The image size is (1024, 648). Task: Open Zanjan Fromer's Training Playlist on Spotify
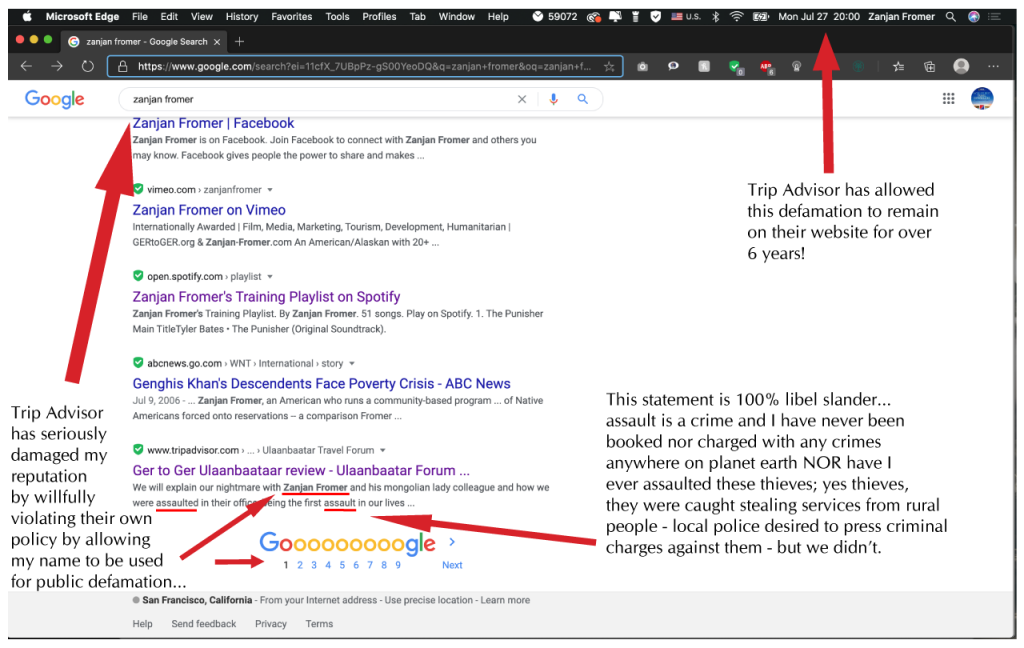(266, 297)
